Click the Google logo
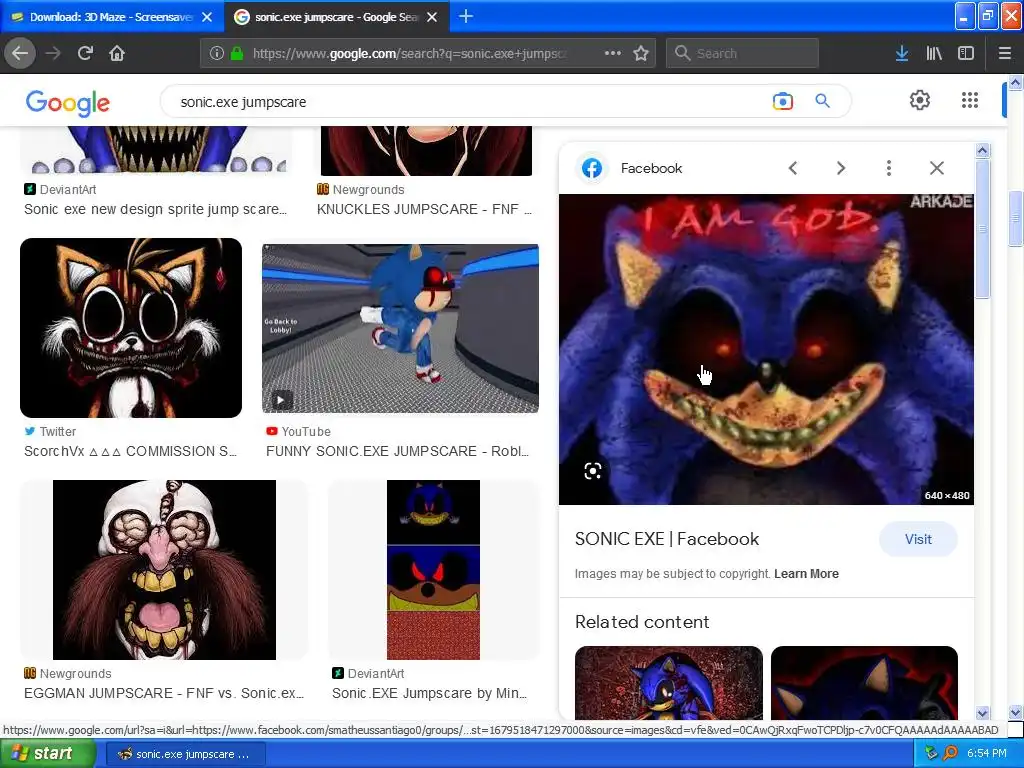This screenshot has height=768, width=1024. pyautogui.click(x=68, y=103)
